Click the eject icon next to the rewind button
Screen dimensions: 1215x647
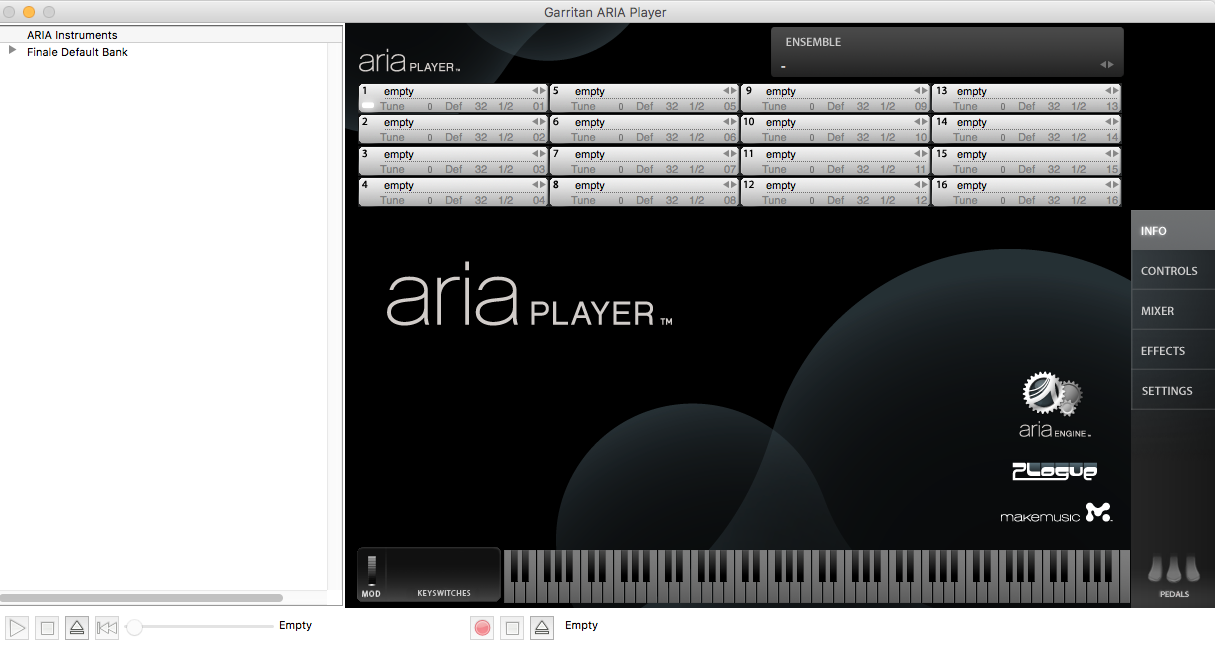[x=77, y=628]
